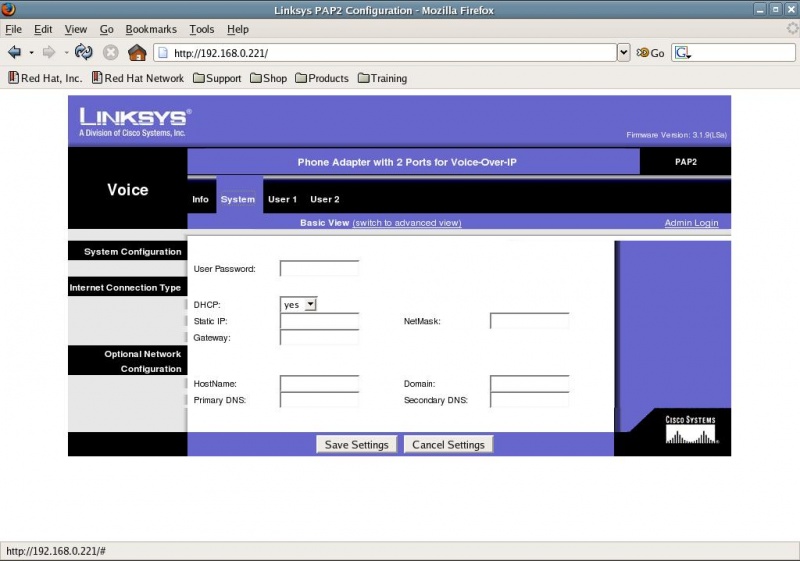Follow the switch to advanced view link
Viewport: 800px width, 561px height.
point(407,223)
